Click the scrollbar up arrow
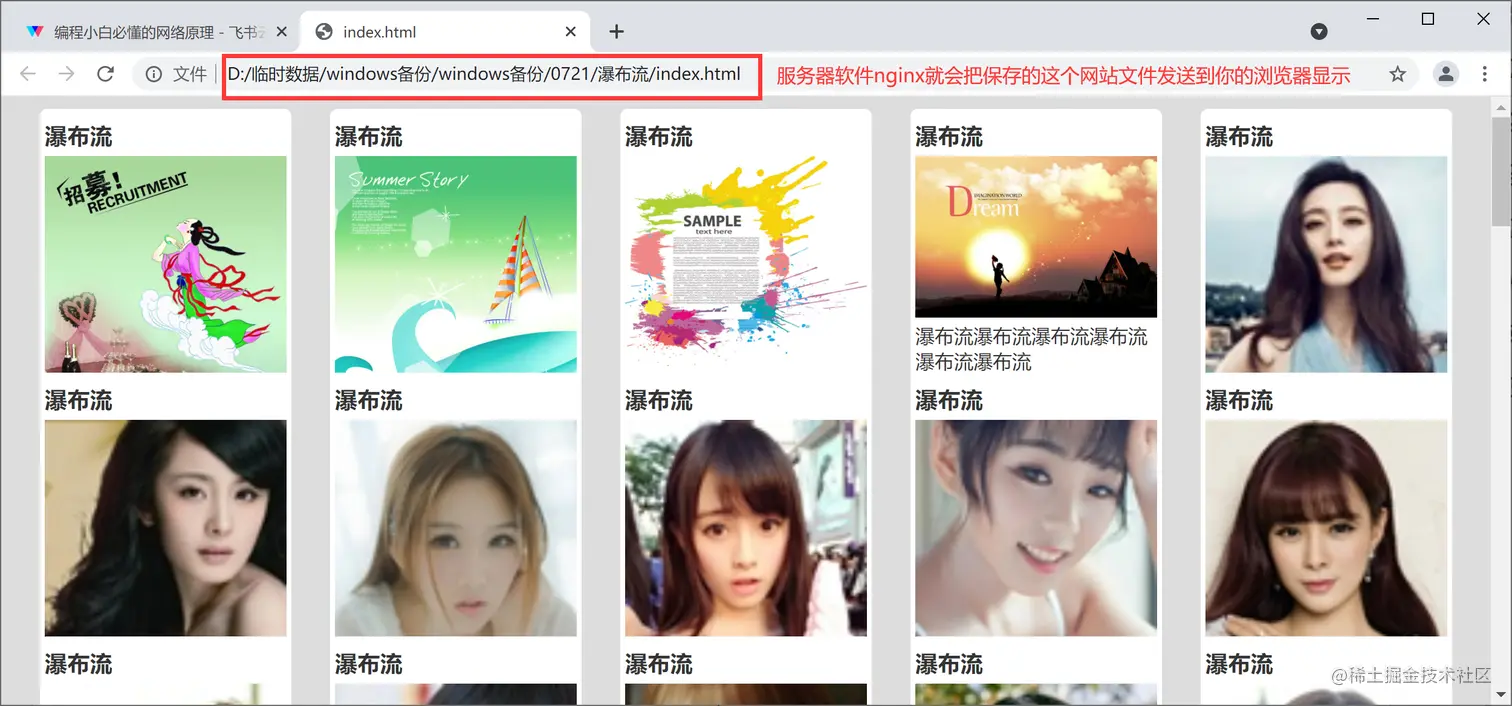The width and height of the screenshot is (1512, 706). tap(1501, 107)
